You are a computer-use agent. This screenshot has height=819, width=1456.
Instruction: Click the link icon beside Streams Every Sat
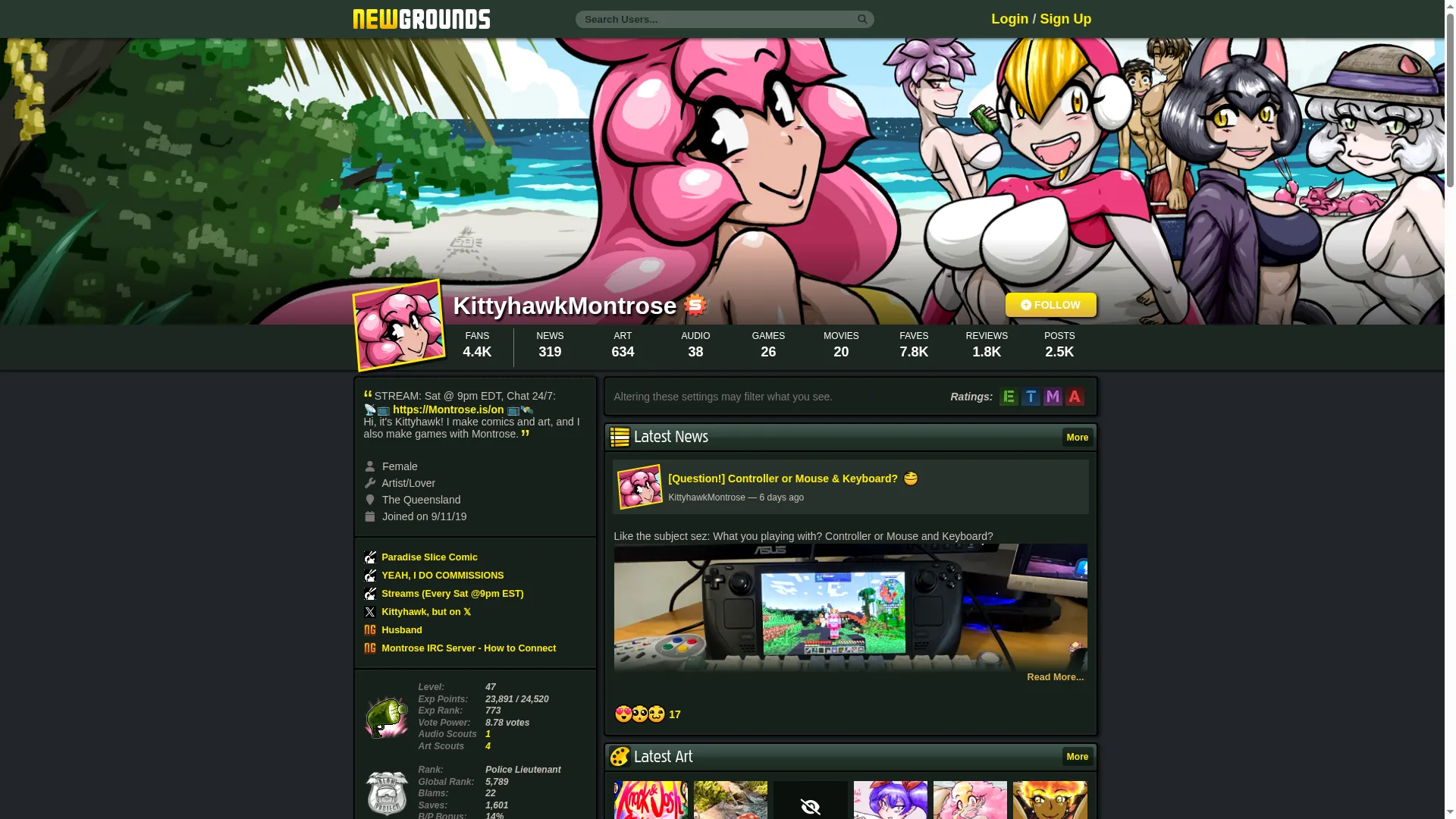click(x=370, y=594)
